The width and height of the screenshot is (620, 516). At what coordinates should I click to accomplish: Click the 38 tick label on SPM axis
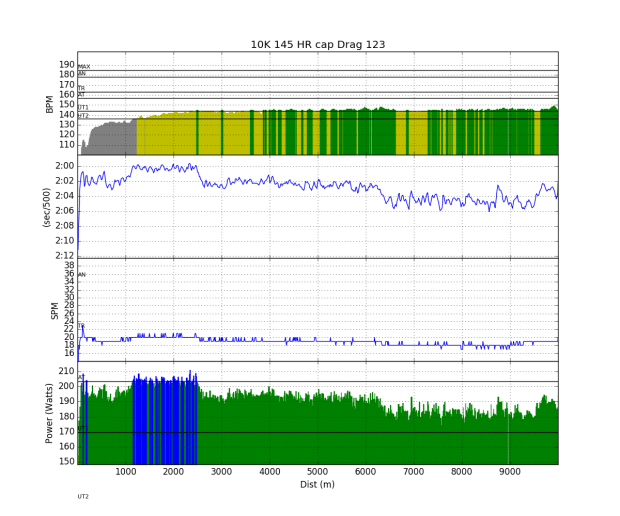point(69,266)
